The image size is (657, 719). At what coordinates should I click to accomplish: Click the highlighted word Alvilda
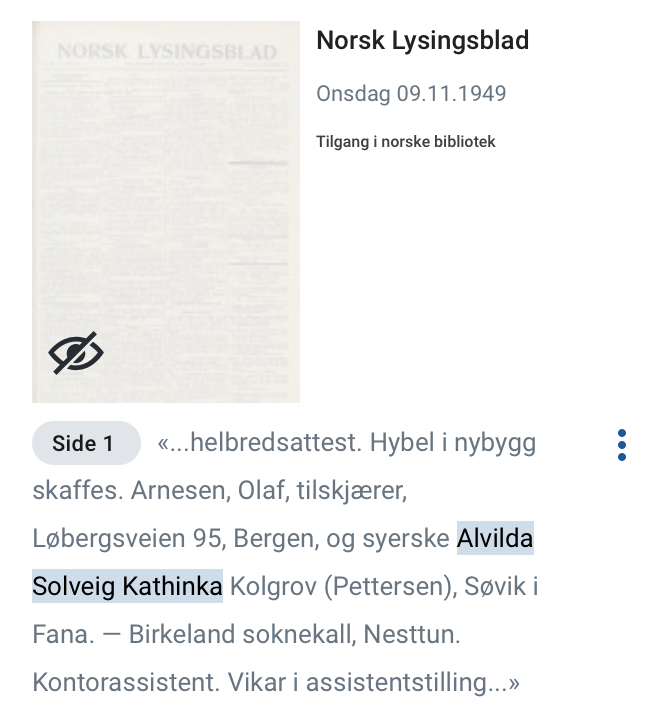coord(495,538)
